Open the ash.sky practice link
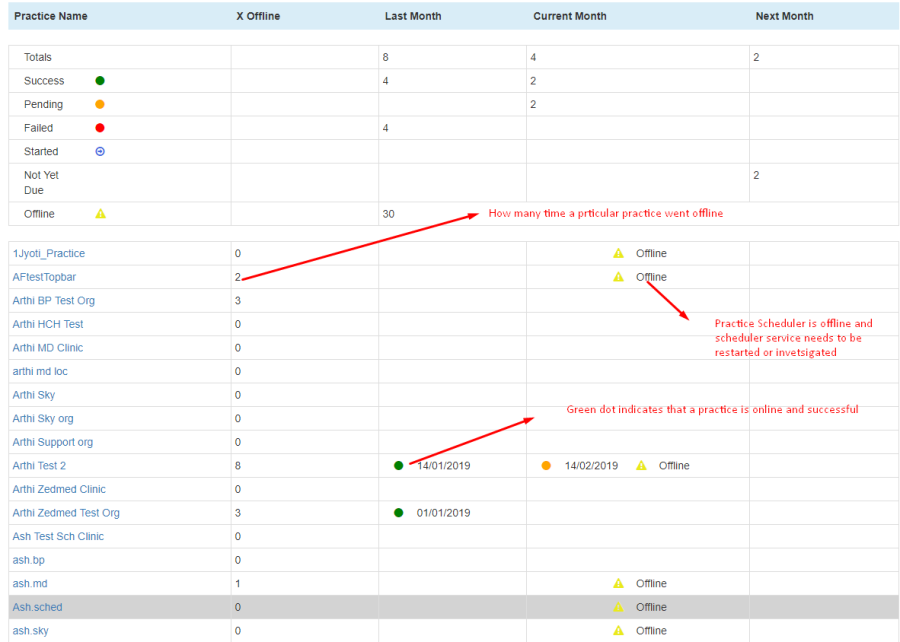The height and width of the screenshot is (642, 900). (30, 631)
